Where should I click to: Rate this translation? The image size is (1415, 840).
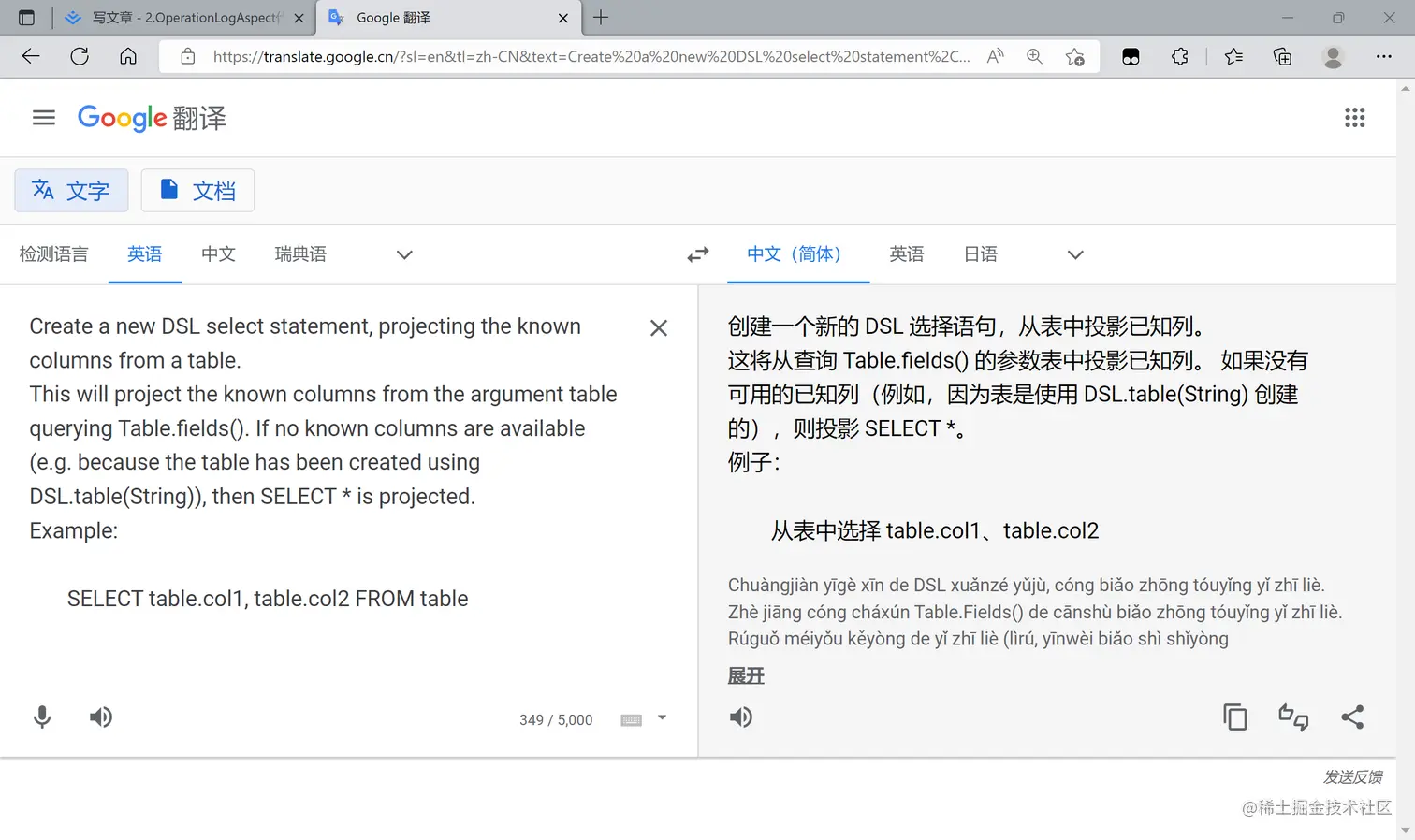pyautogui.click(x=1293, y=717)
